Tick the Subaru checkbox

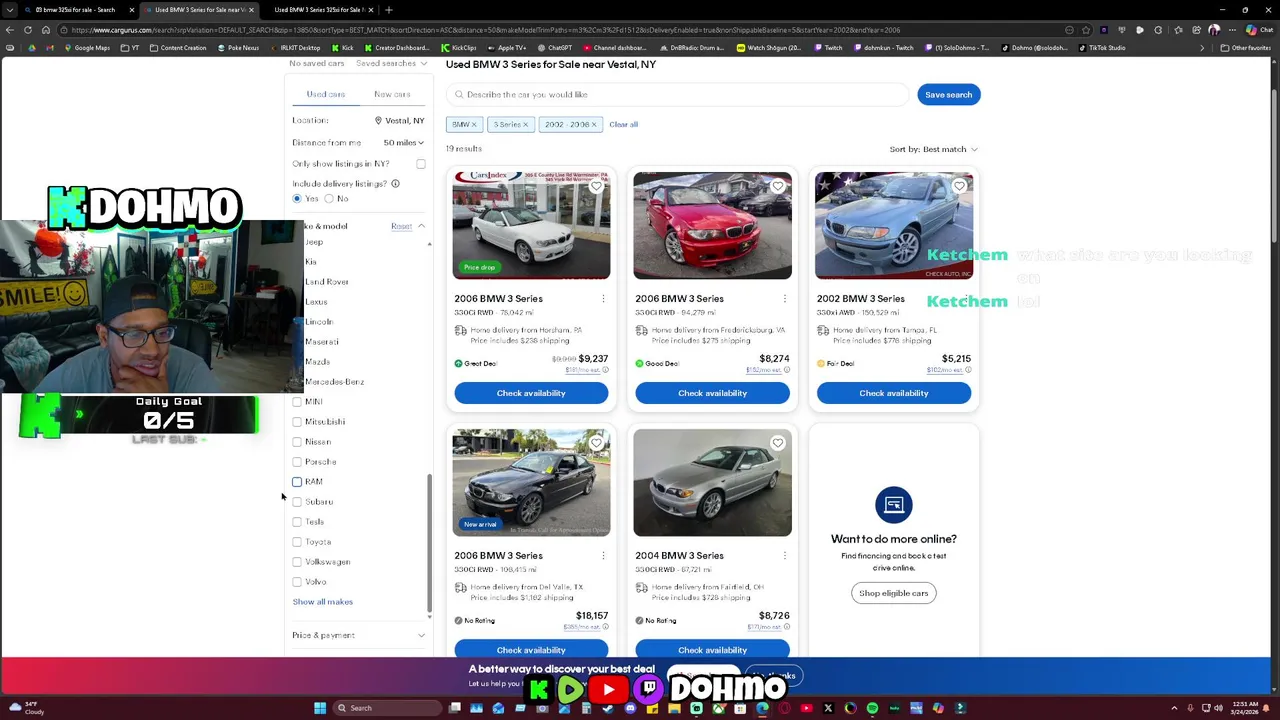[x=297, y=502]
